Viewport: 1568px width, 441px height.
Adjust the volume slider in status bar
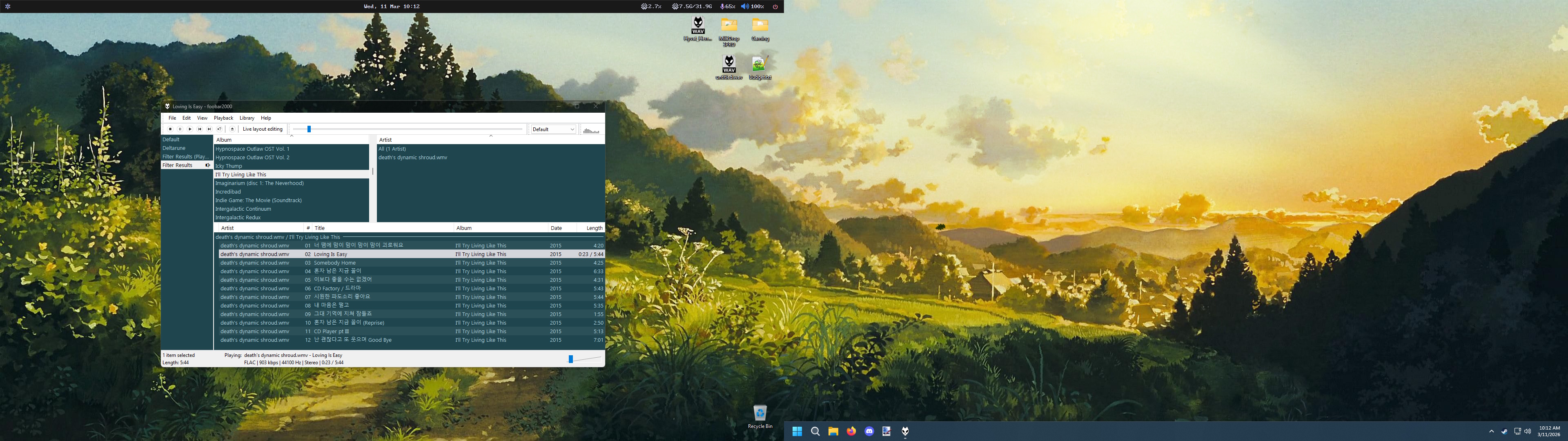[x=571, y=359]
